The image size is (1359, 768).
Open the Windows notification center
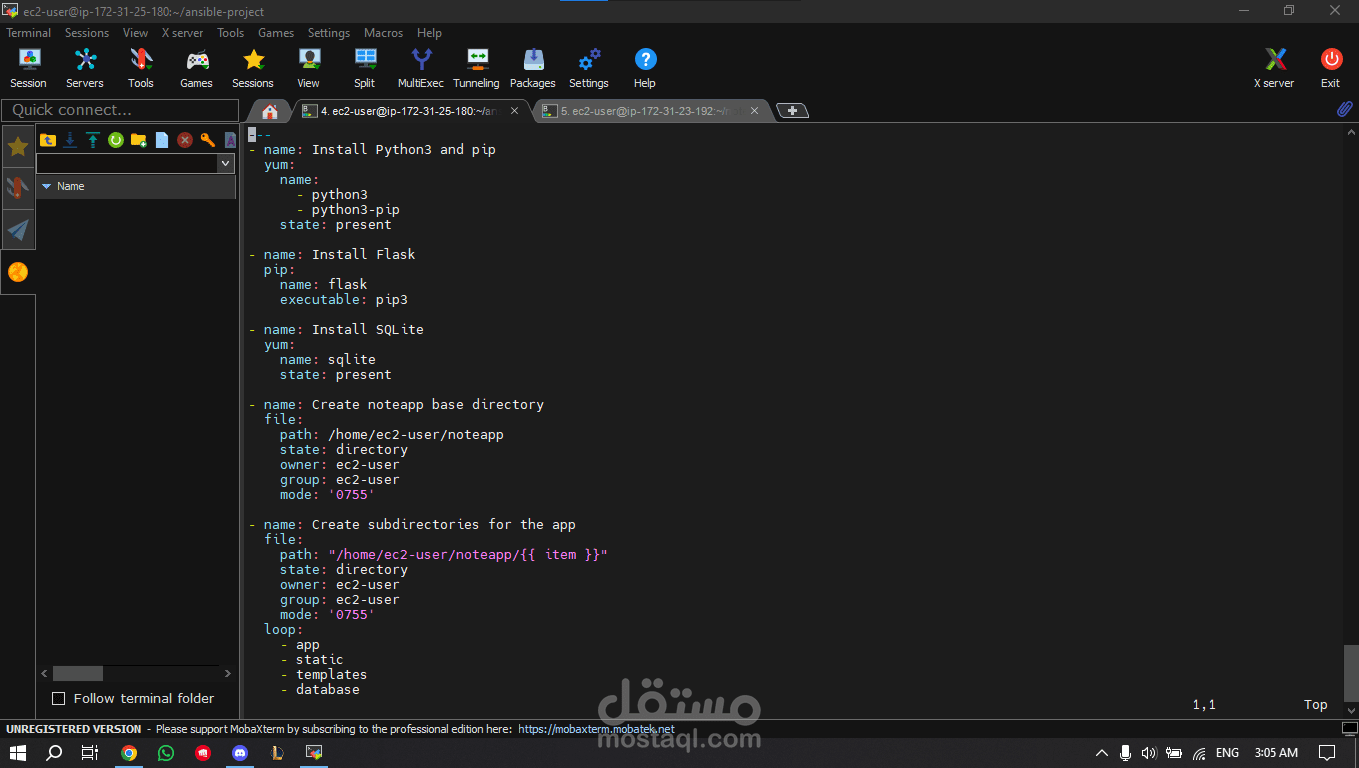pos(1327,753)
